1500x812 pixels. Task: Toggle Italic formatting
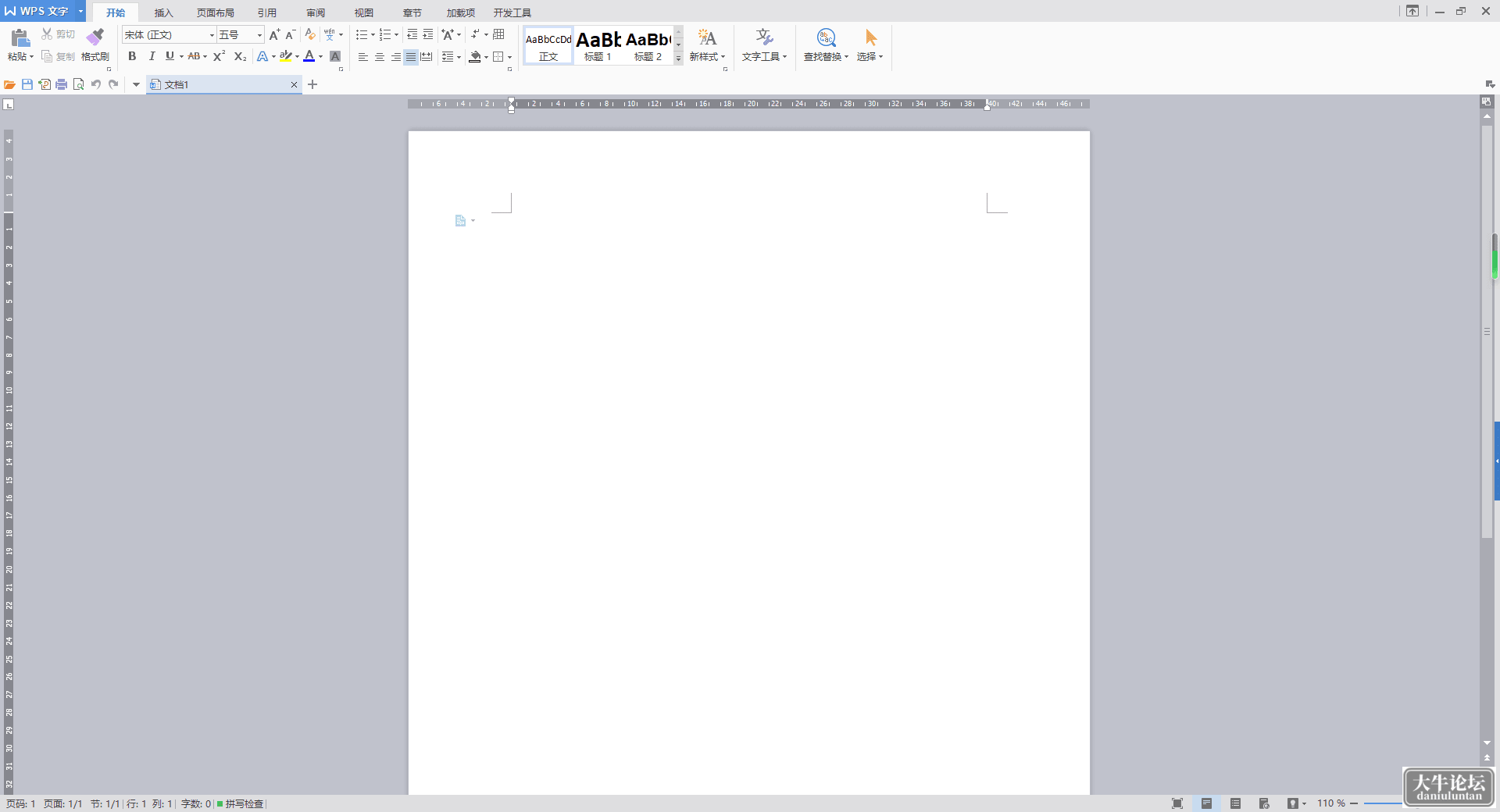click(x=152, y=56)
